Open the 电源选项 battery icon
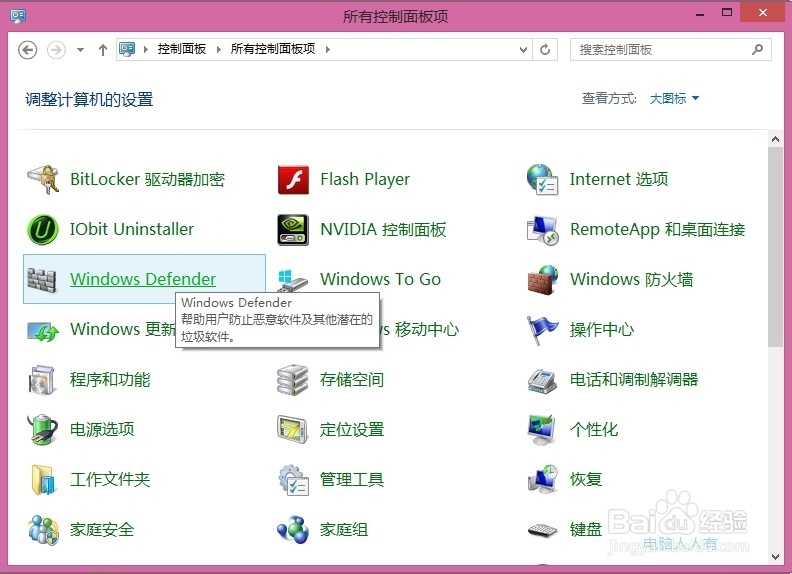 click(42, 429)
